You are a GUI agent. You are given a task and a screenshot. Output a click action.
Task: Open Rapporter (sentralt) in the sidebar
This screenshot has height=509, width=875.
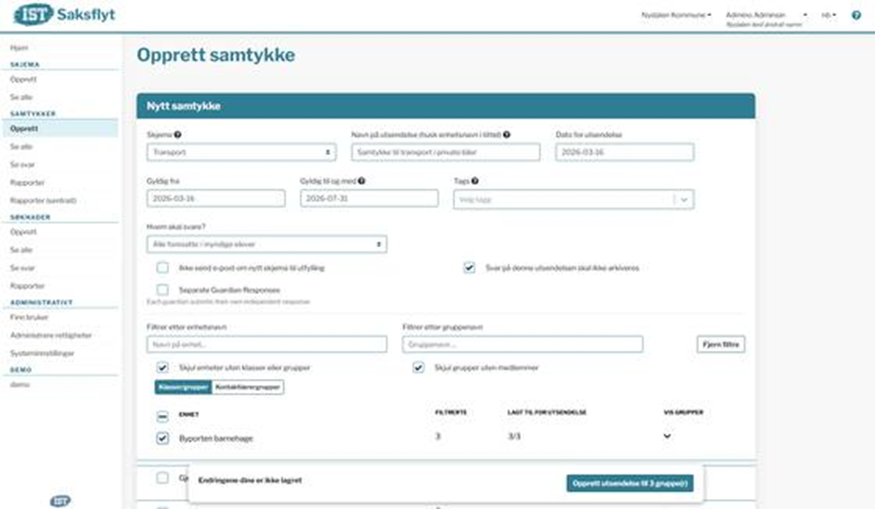click(x=43, y=200)
